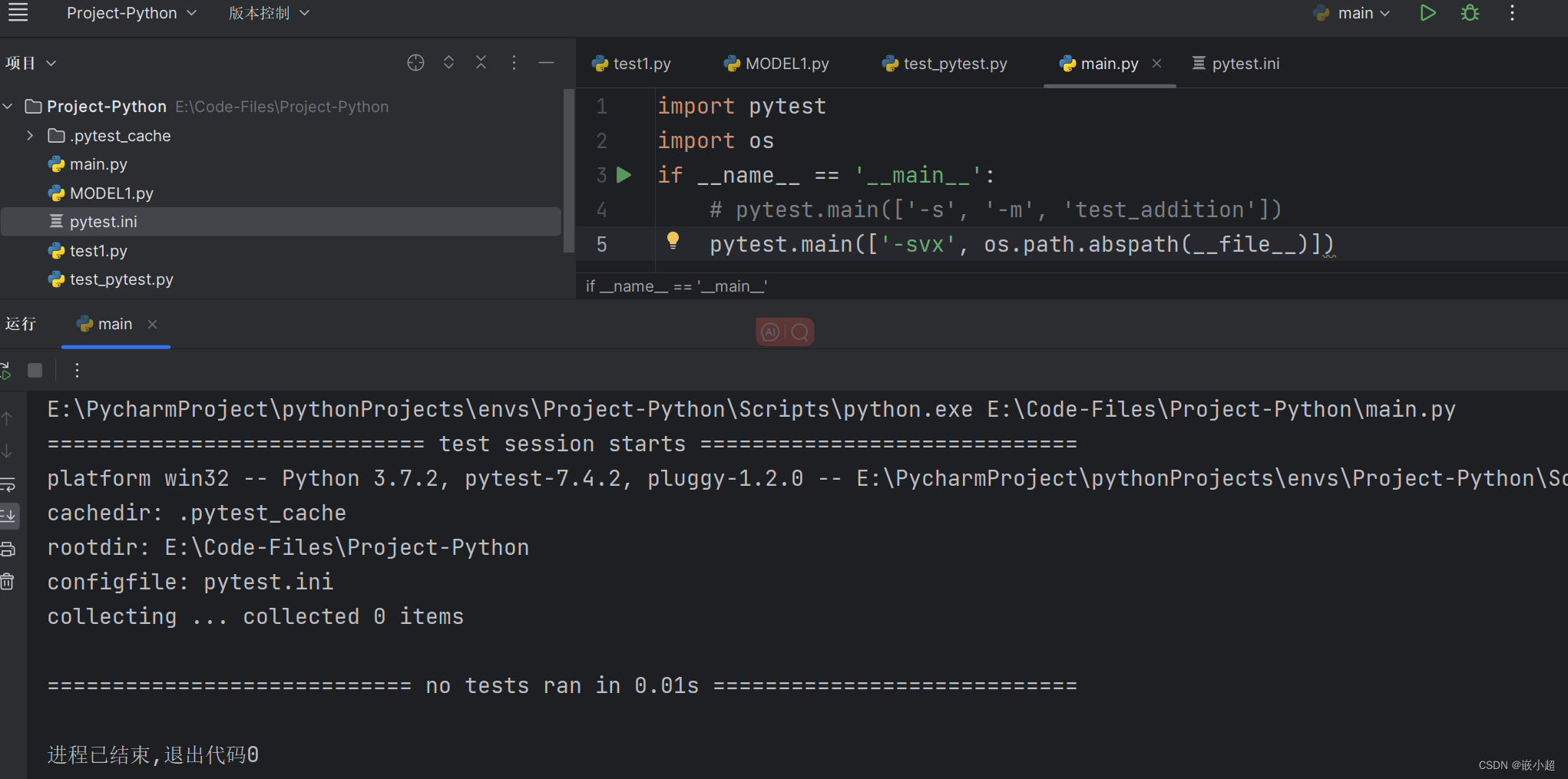Click line number 5 in the gutter
Image resolution: width=1568 pixels, height=779 pixels.
coord(602,245)
